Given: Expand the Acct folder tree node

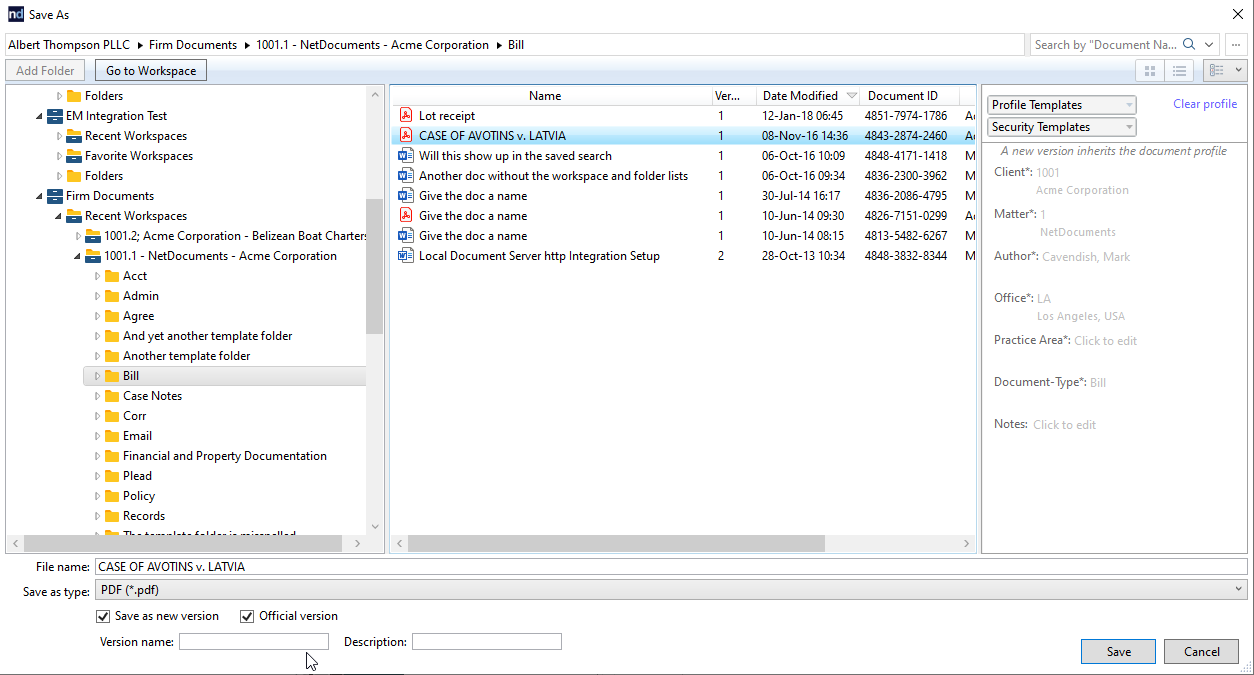Looking at the screenshot, I should tap(98, 276).
